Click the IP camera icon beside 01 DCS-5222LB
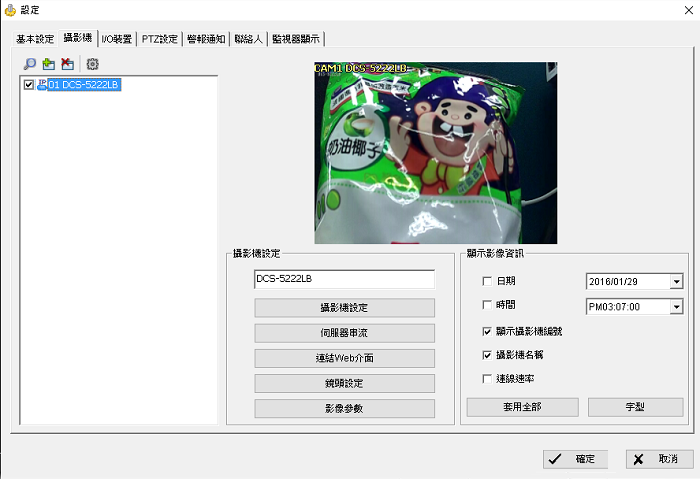The height and width of the screenshot is (479, 700). coord(42,85)
